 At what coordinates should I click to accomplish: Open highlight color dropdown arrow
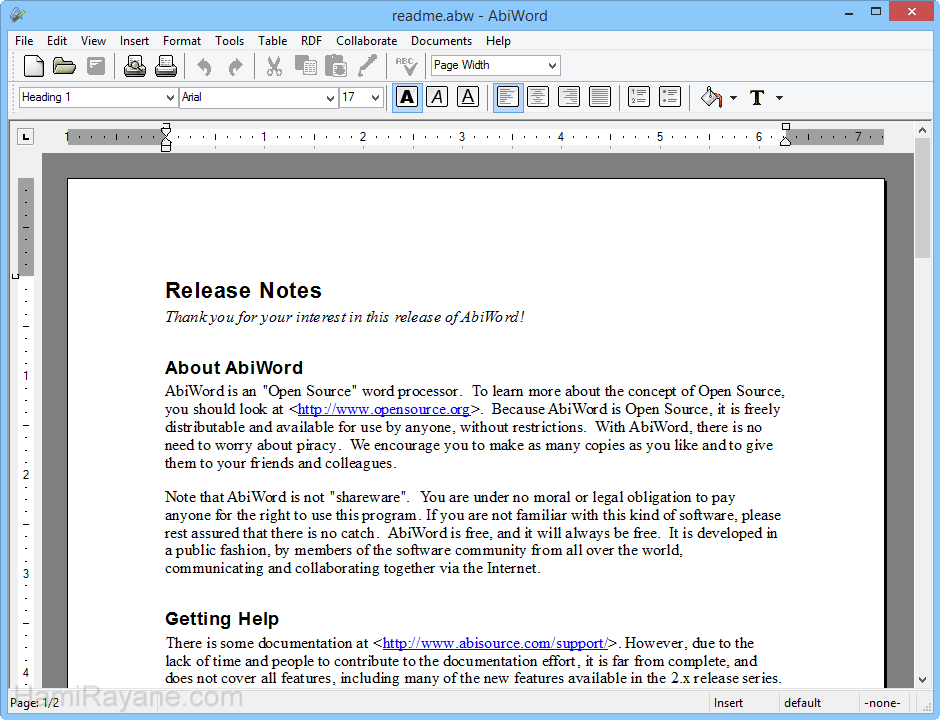click(733, 98)
